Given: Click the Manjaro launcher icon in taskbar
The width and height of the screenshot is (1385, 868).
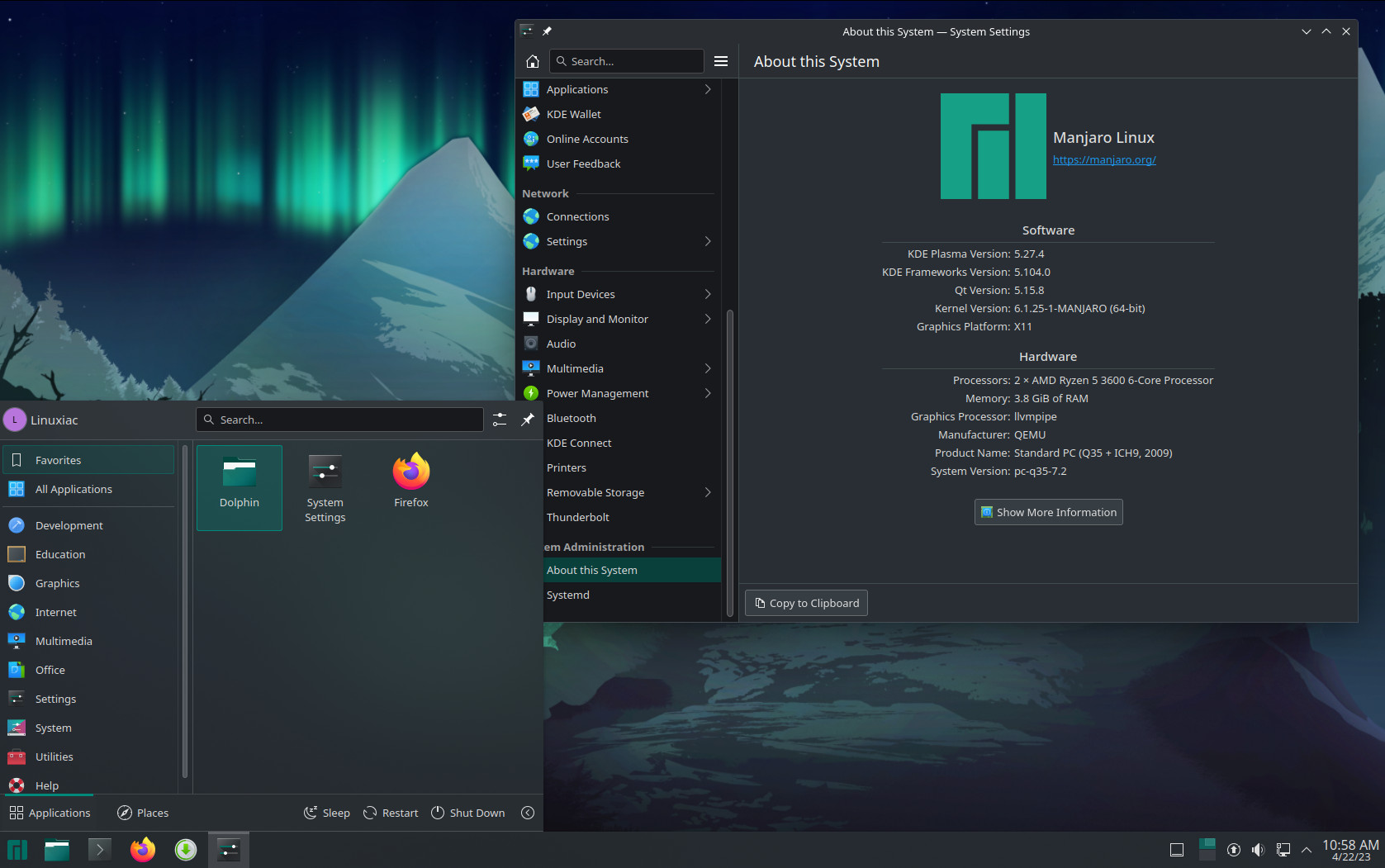Looking at the screenshot, I should pos(17,849).
